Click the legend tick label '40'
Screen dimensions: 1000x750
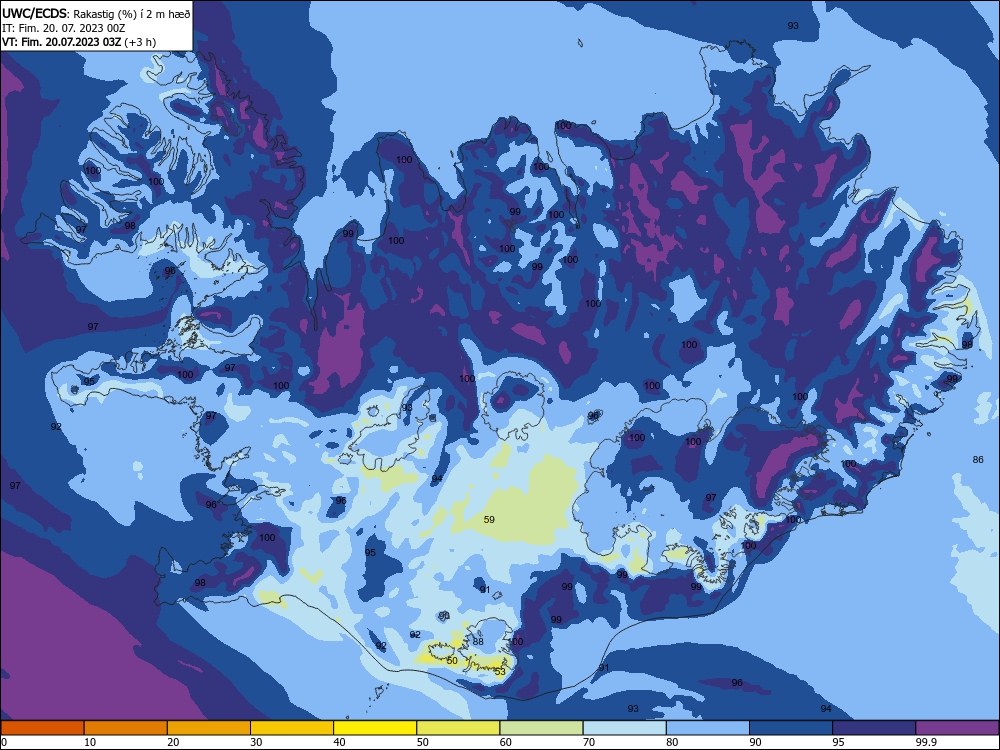pyautogui.click(x=339, y=742)
